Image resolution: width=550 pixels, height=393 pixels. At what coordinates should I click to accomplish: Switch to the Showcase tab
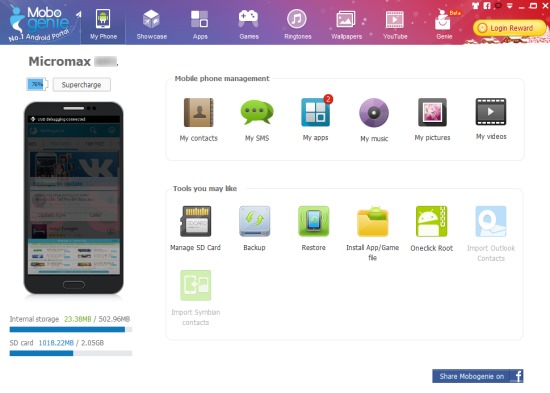[x=152, y=24]
